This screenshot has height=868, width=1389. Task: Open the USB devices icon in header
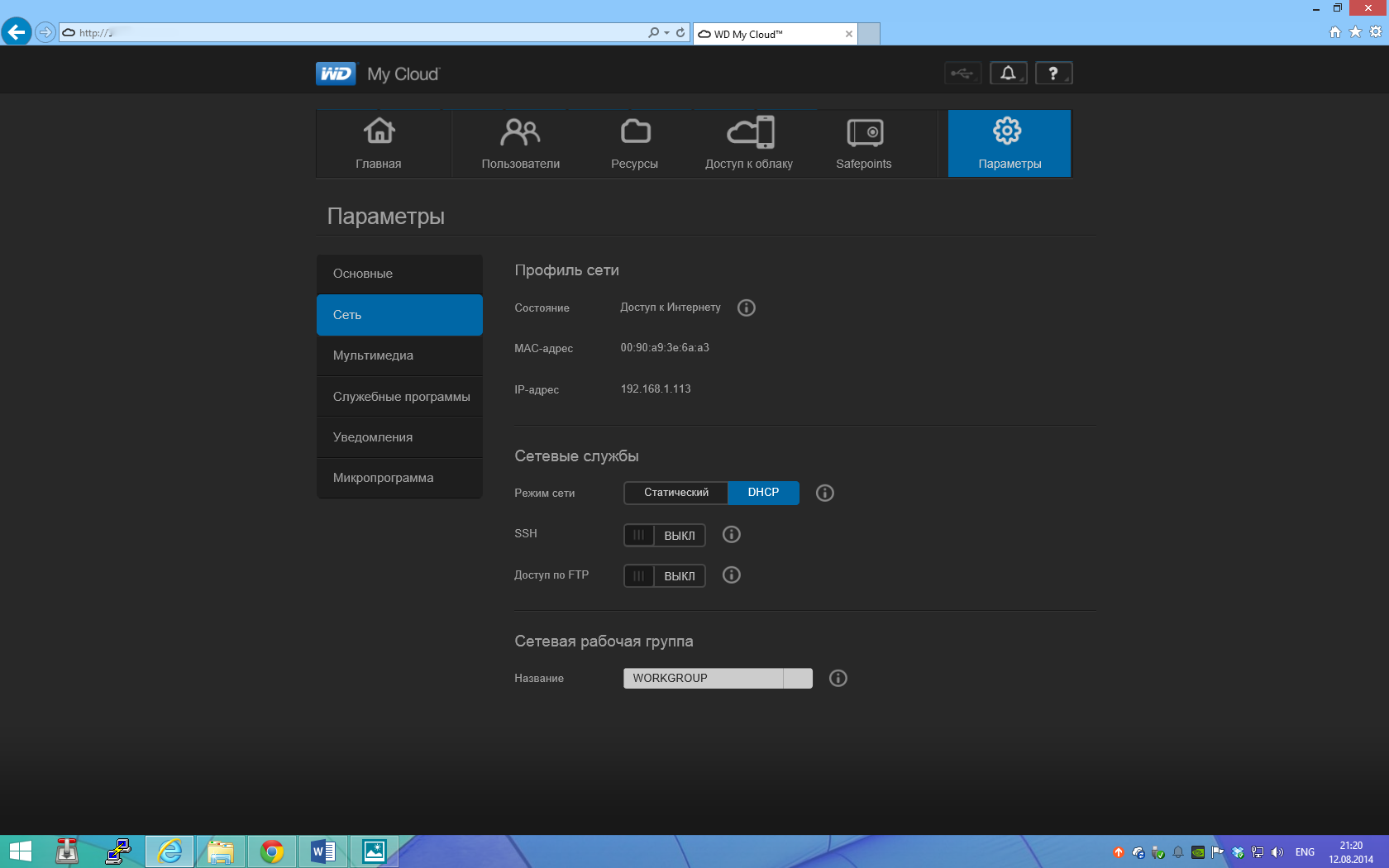pos(962,74)
